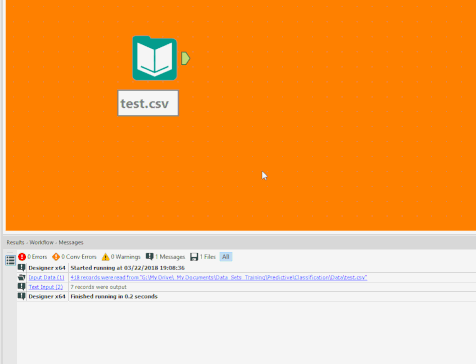Click the Input Data output anchor
The image size is (476, 364).
(x=186, y=58)
